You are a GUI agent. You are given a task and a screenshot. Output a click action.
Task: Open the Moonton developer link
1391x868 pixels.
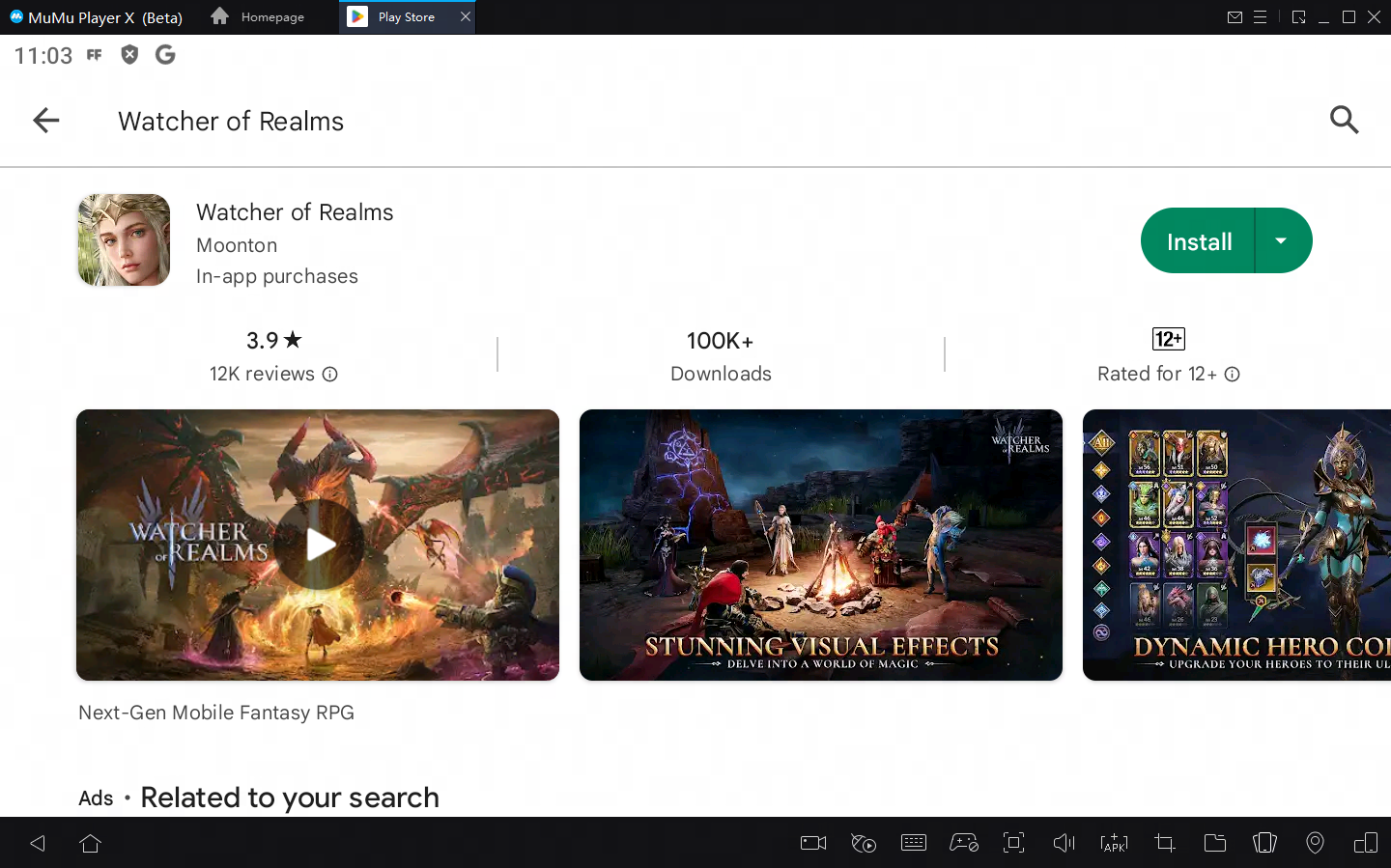point(237,245)
